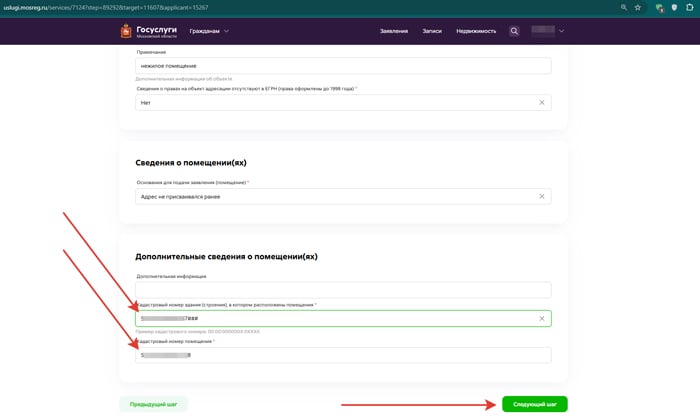This screenshot has width=700, height=420.
Task: Click the browser address bar URL
Action: (106, 7)
